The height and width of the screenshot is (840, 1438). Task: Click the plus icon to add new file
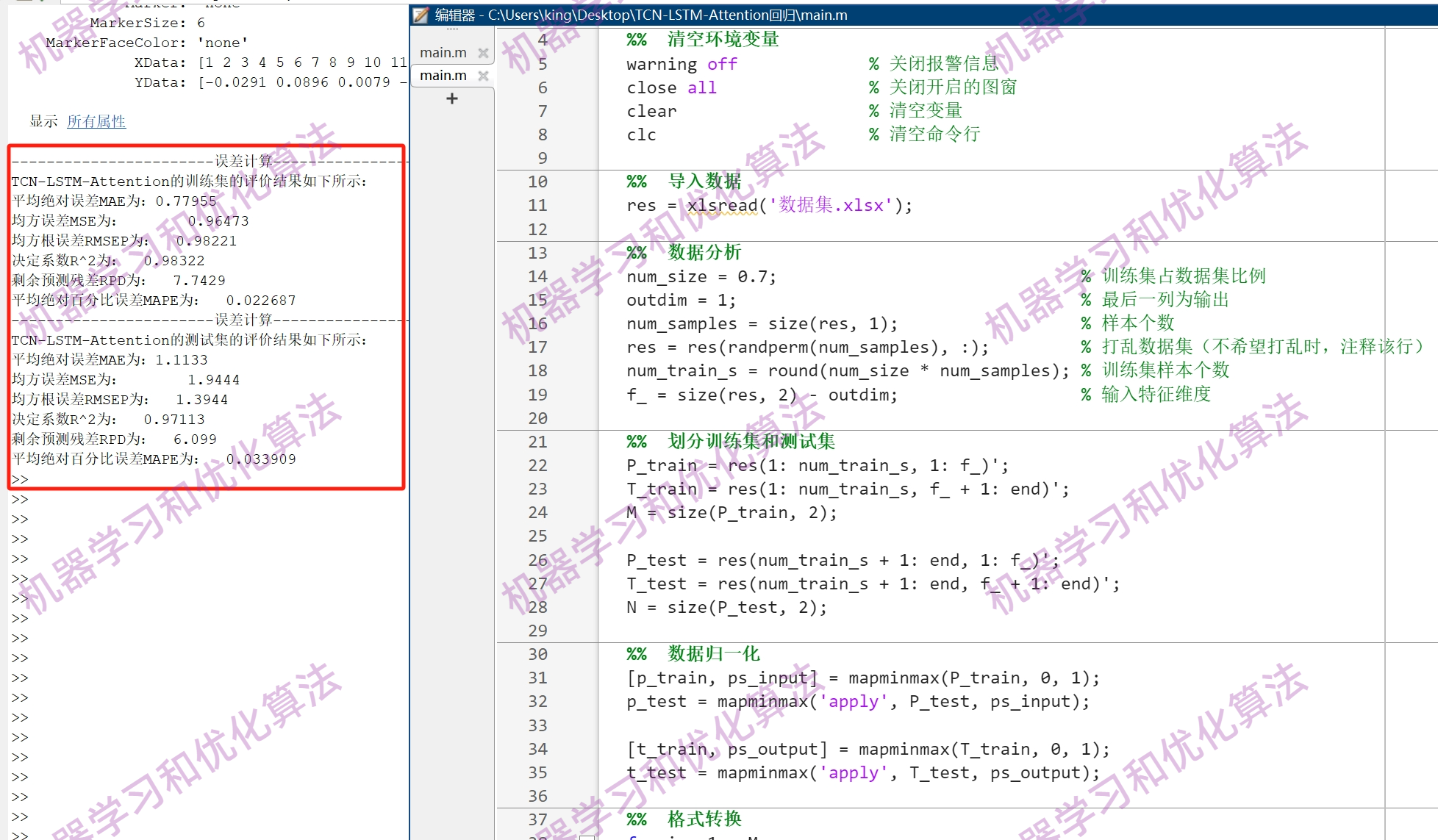452,98
